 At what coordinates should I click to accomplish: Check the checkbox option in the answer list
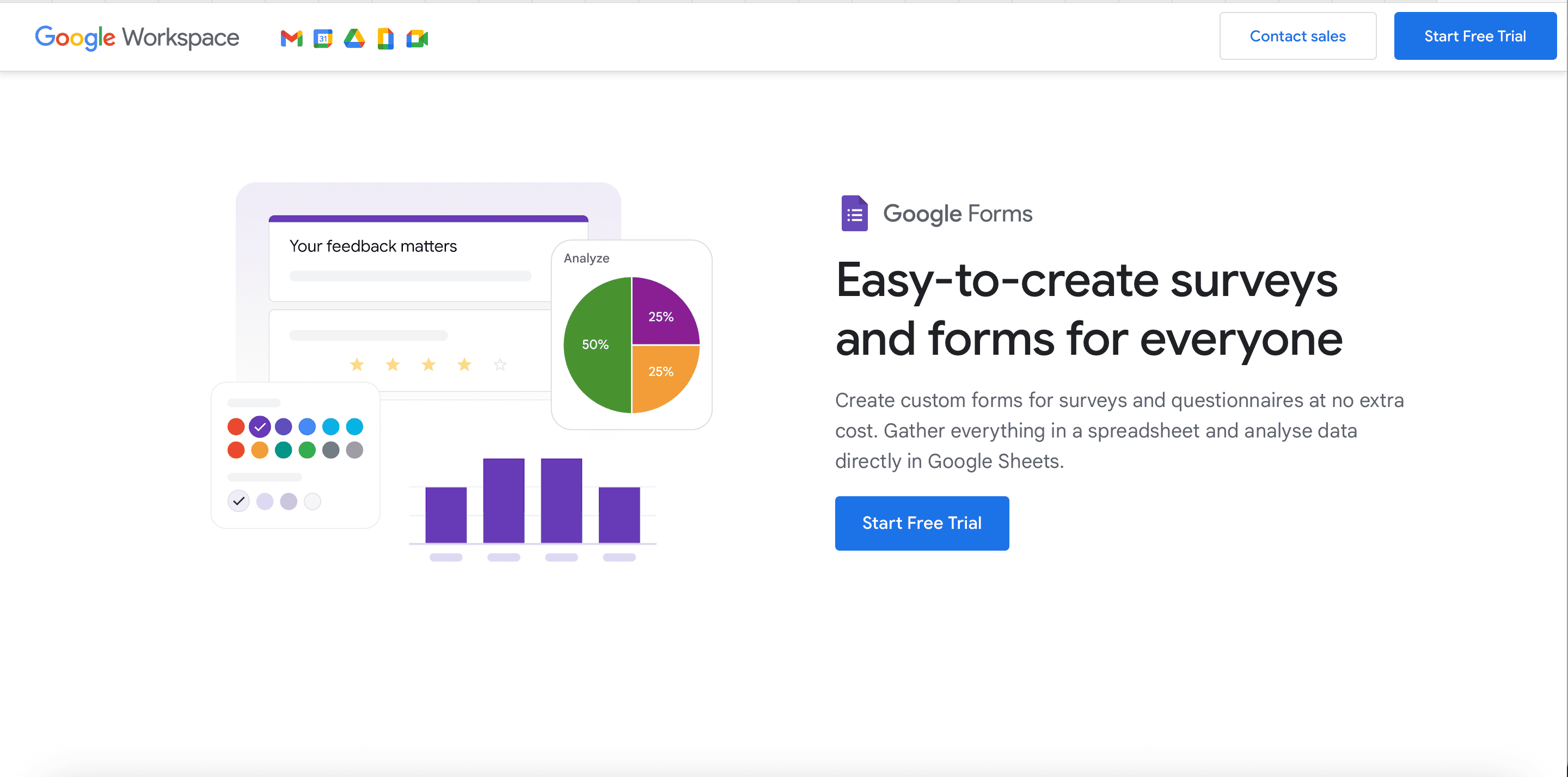coord(238,501)
